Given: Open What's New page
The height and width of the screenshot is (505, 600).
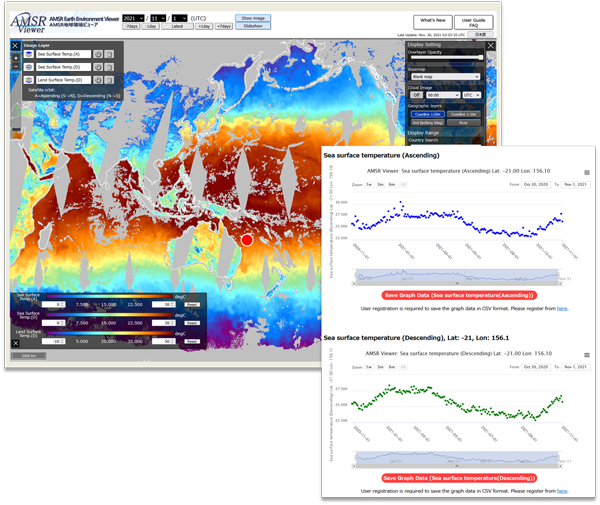Looking at the screenshot, I should click(433, 22).
